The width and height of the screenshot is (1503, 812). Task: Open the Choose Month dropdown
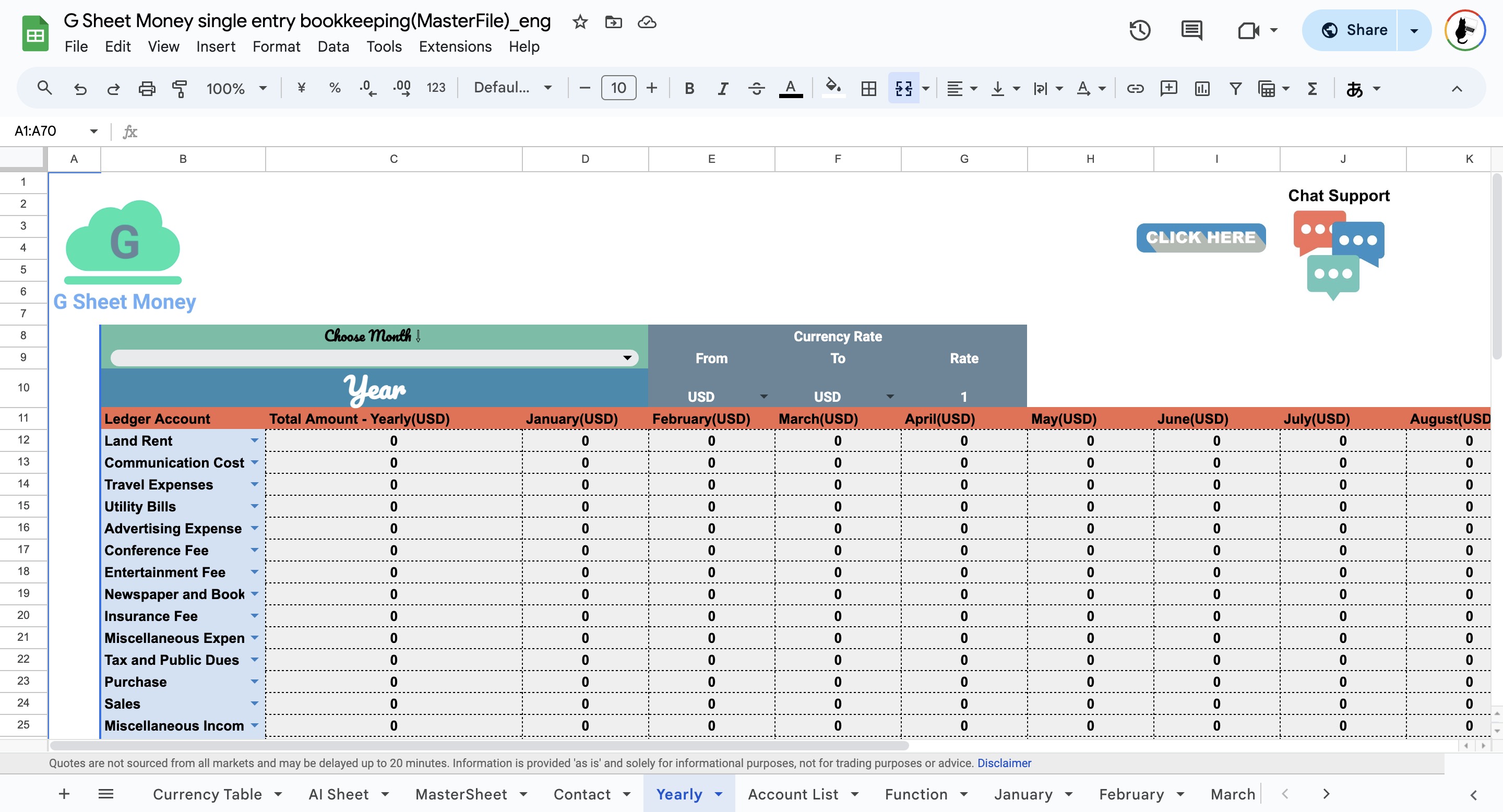click(x=627, y=357)
